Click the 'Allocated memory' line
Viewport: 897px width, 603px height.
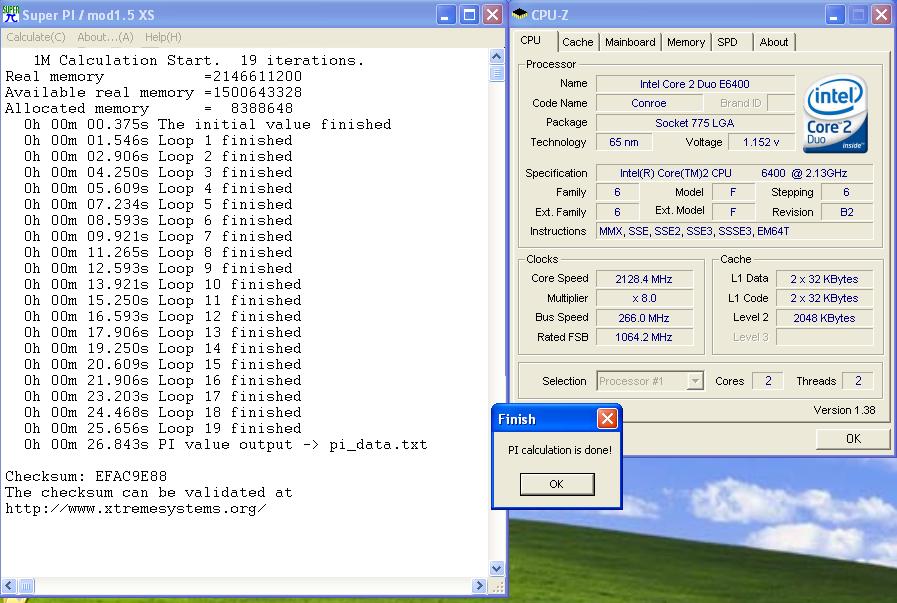149,108
